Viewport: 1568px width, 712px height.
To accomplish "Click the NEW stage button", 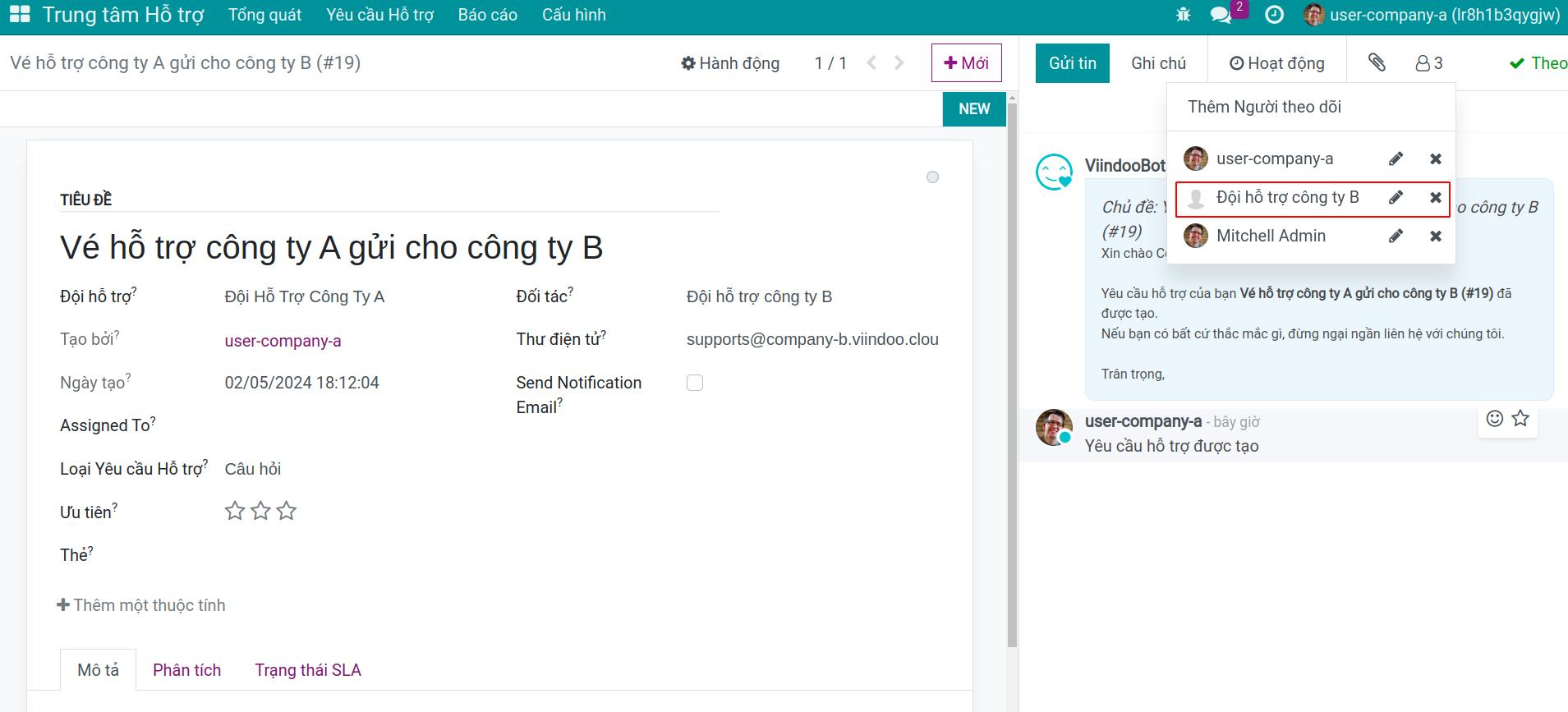I will pyautogui.click(x=974, y=109).
